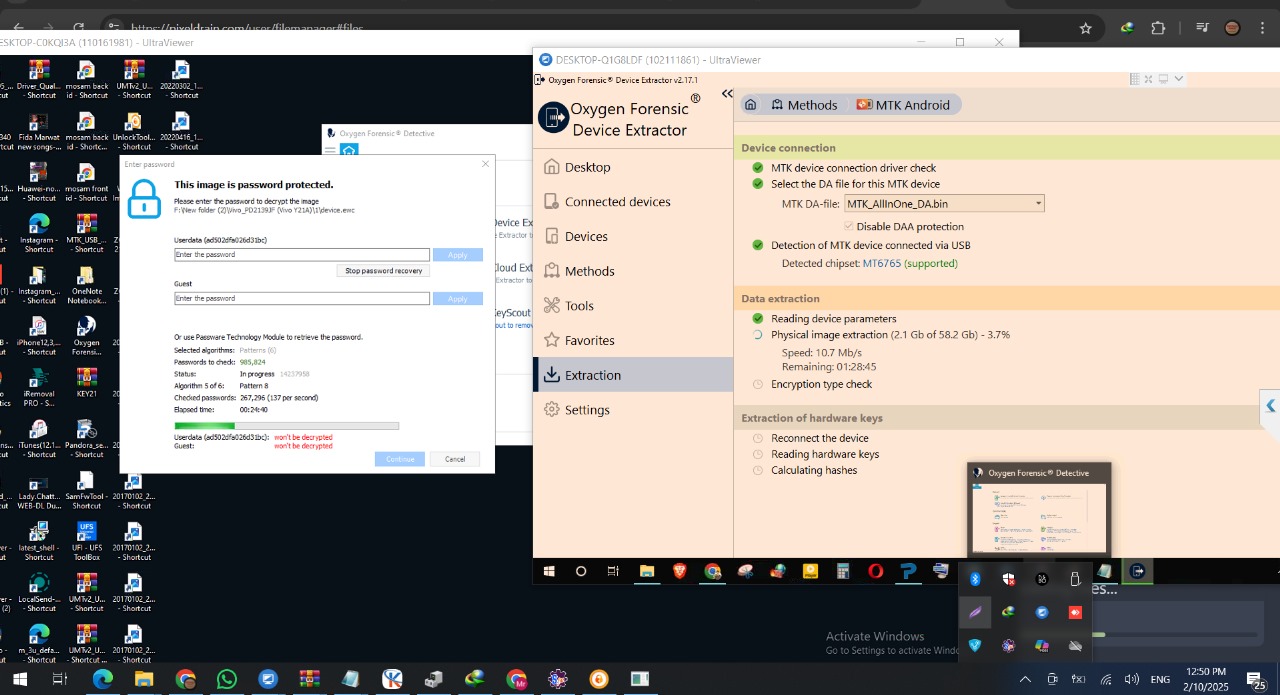Open Brave browser in the remote taskbar
This screenshot has width=1280, height=695.
pos(680,572)
